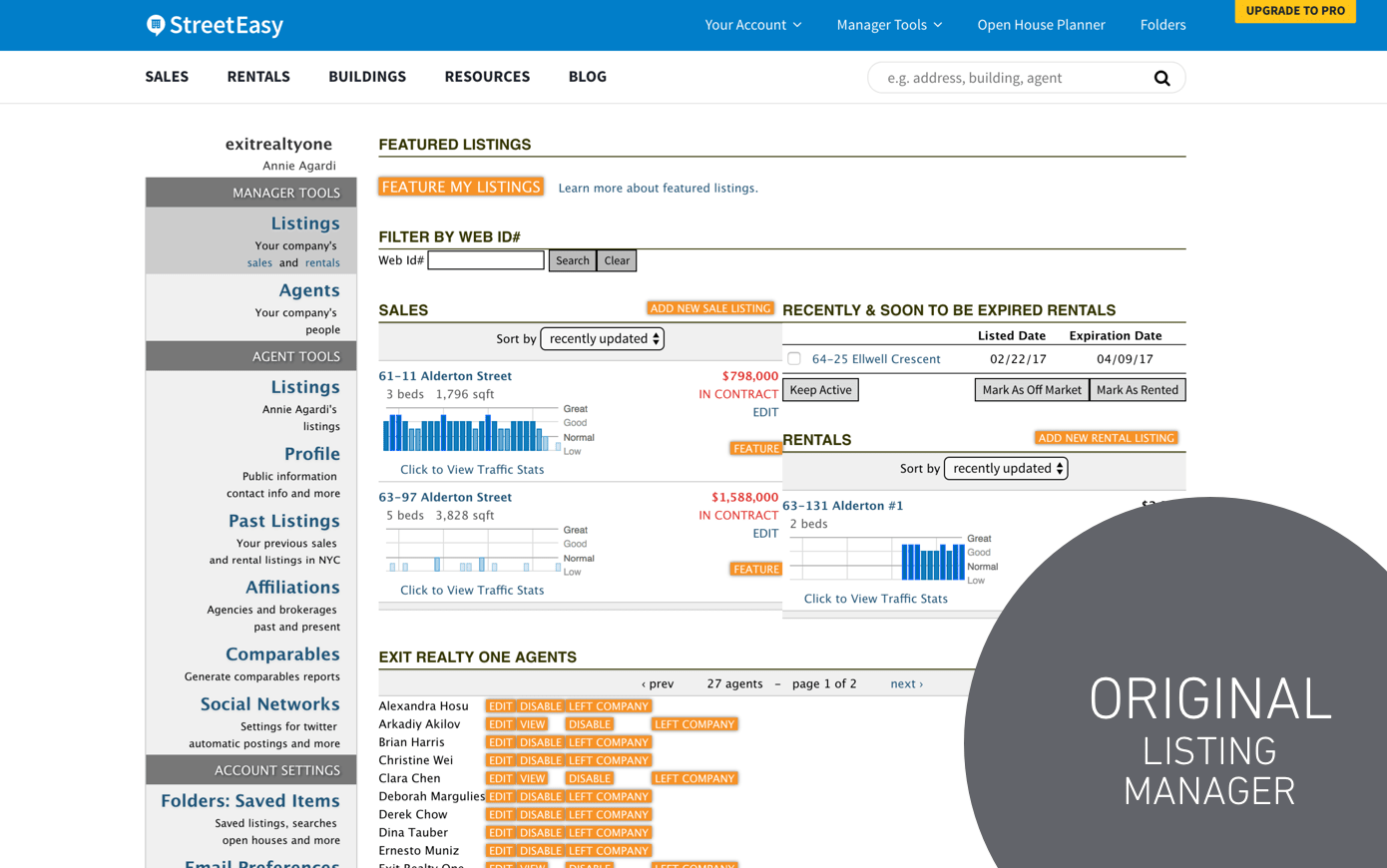Screen dimensions: 1387x868
Task: Focus the Web Id# input field
Action: (486, 260)
